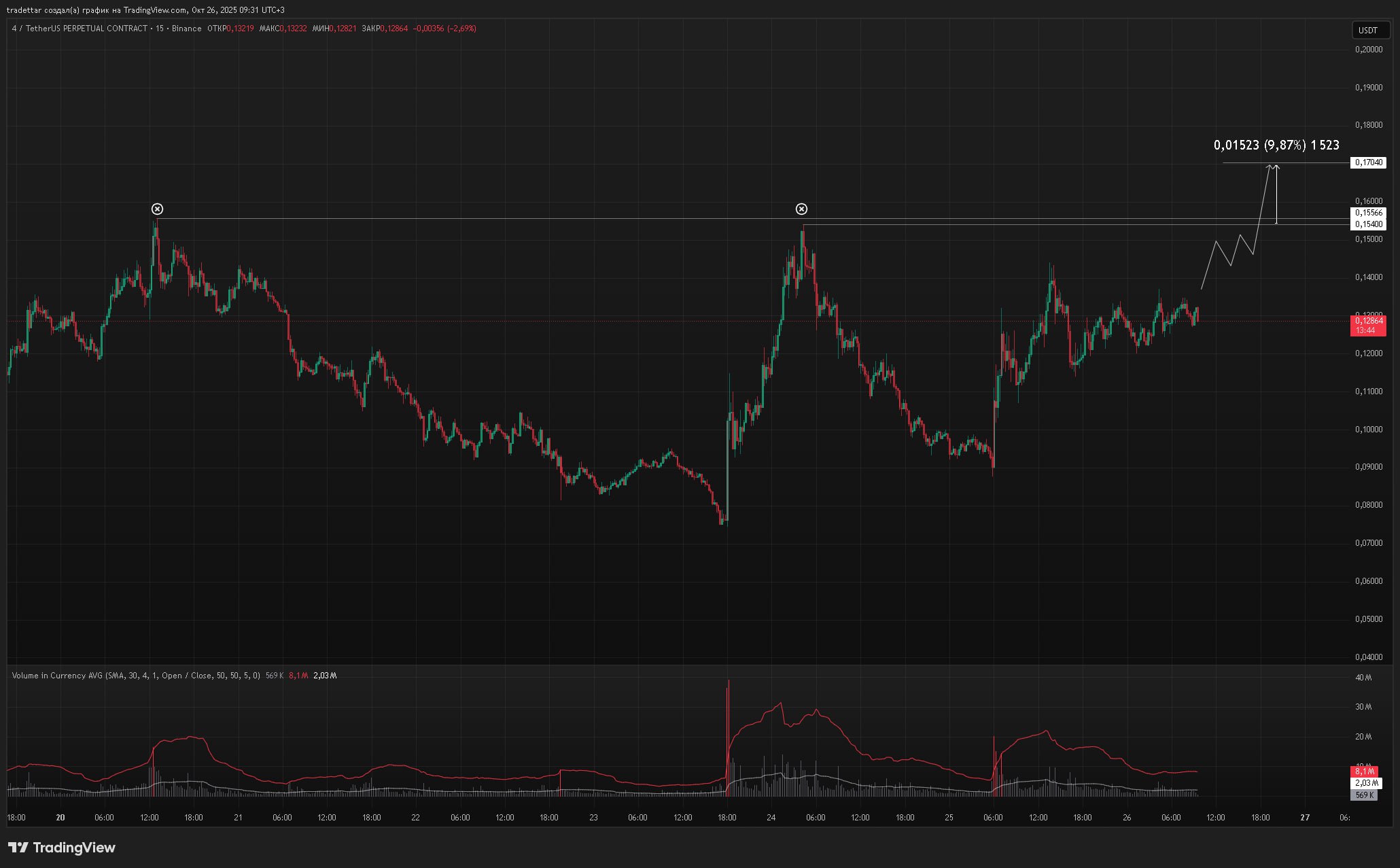Click the TradingView logo icon

click(x=18, y=848)
